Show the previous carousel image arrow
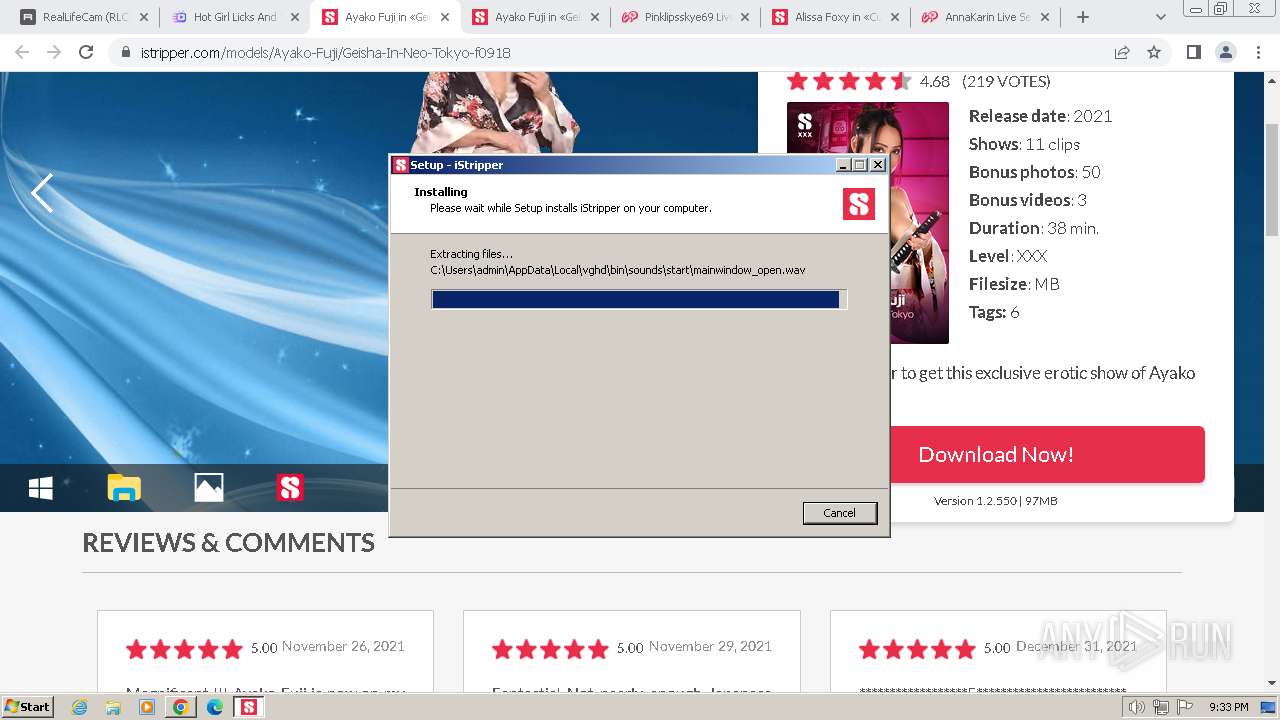Screen dimensions: 1280x720 click(x=41, y=193)
